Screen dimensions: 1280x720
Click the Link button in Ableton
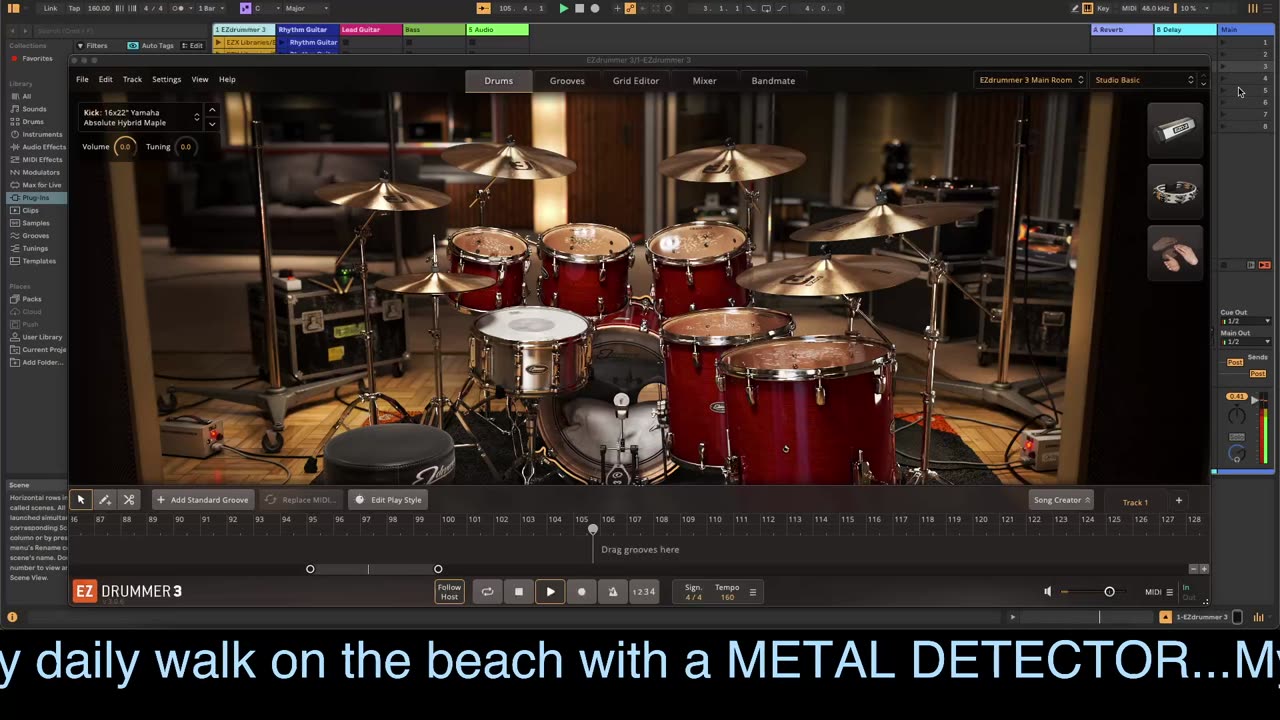tap(50, 8)
